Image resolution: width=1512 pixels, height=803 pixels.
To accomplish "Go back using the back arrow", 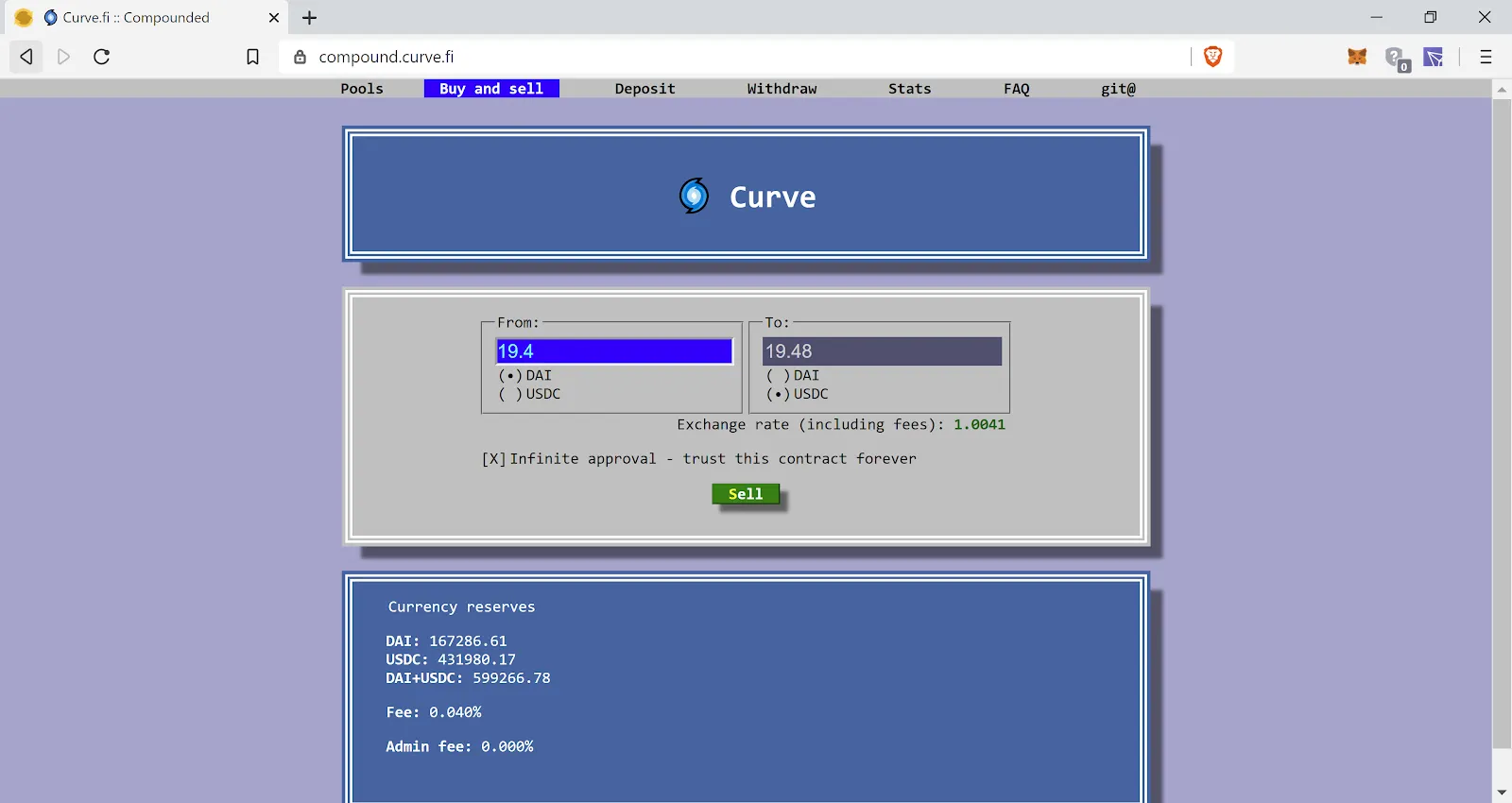I will point(26,57).
